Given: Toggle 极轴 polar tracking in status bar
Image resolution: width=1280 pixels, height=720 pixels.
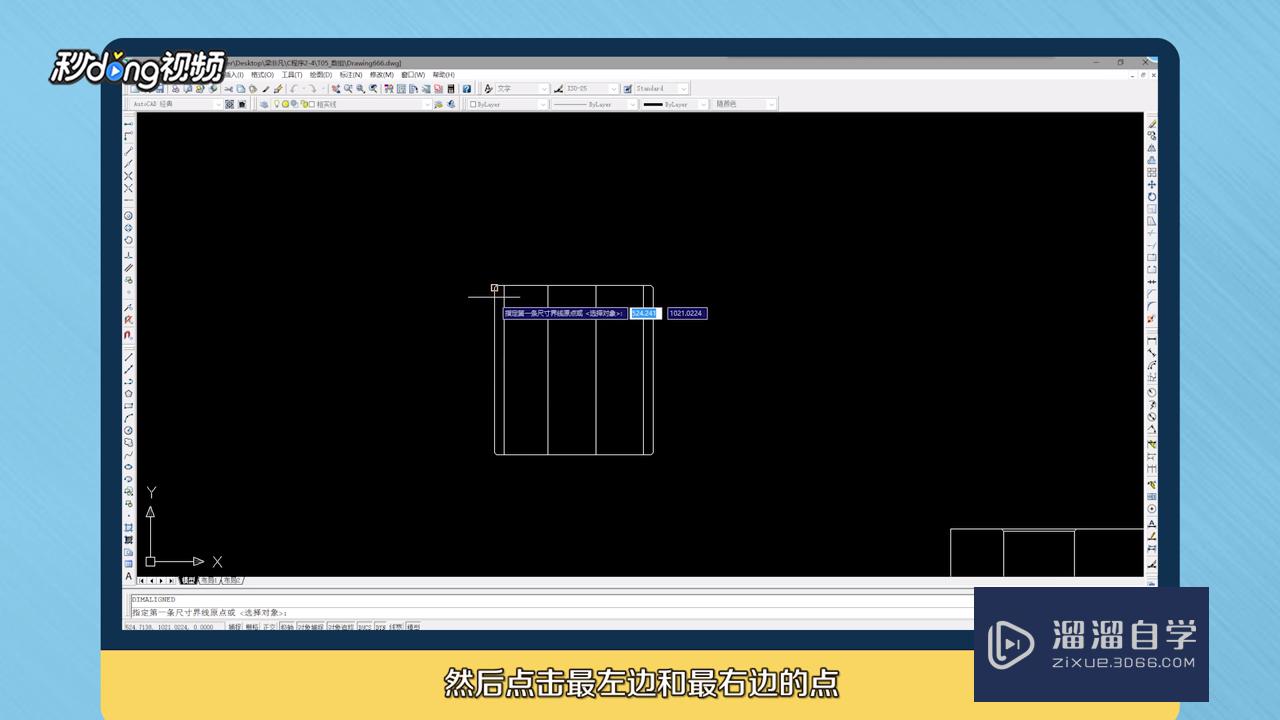Looking at the screenshot, I should pyautogui.click(x=287, y=626).
